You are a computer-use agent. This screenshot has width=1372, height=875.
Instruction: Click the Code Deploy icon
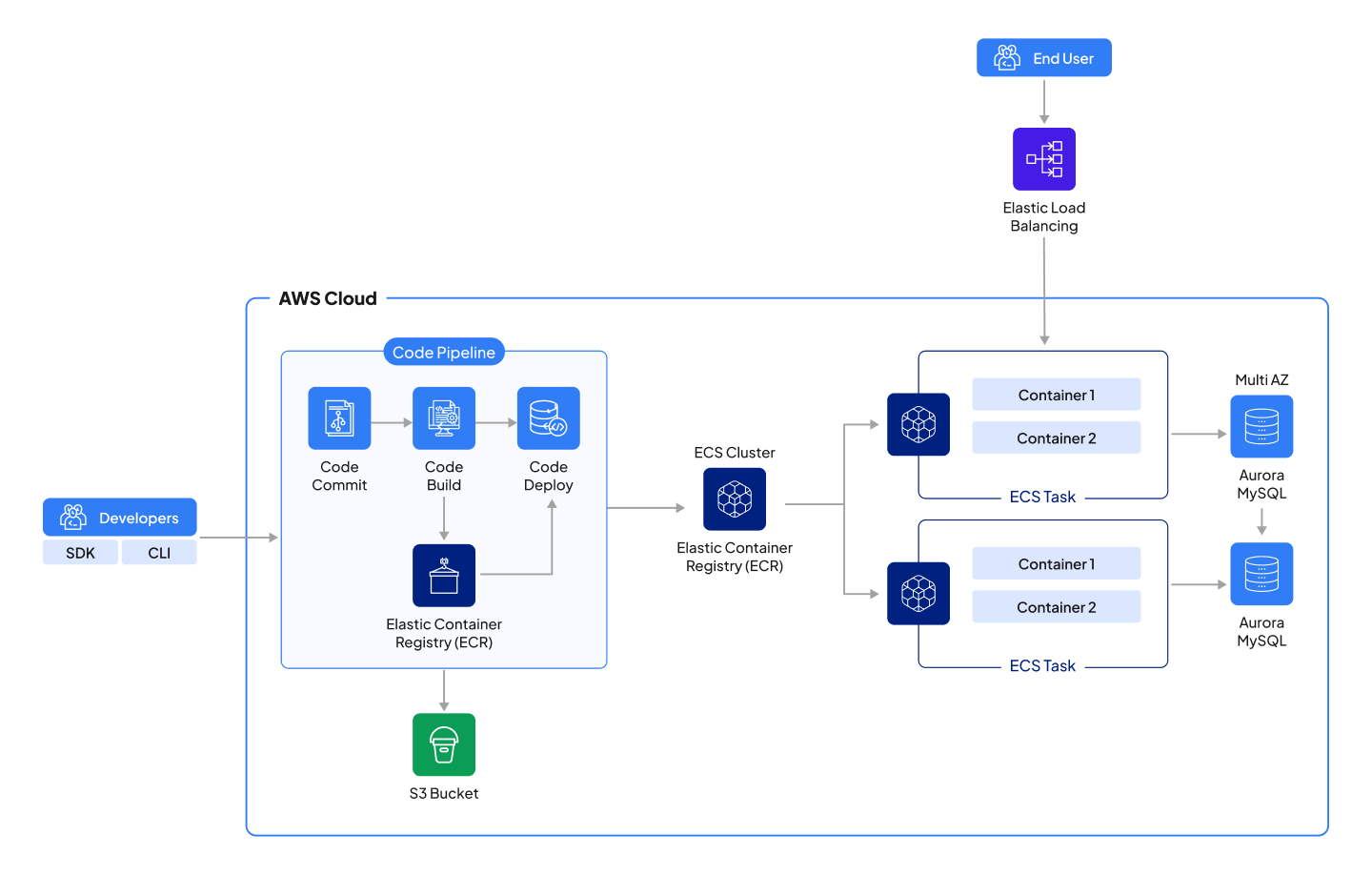(549, 417)
